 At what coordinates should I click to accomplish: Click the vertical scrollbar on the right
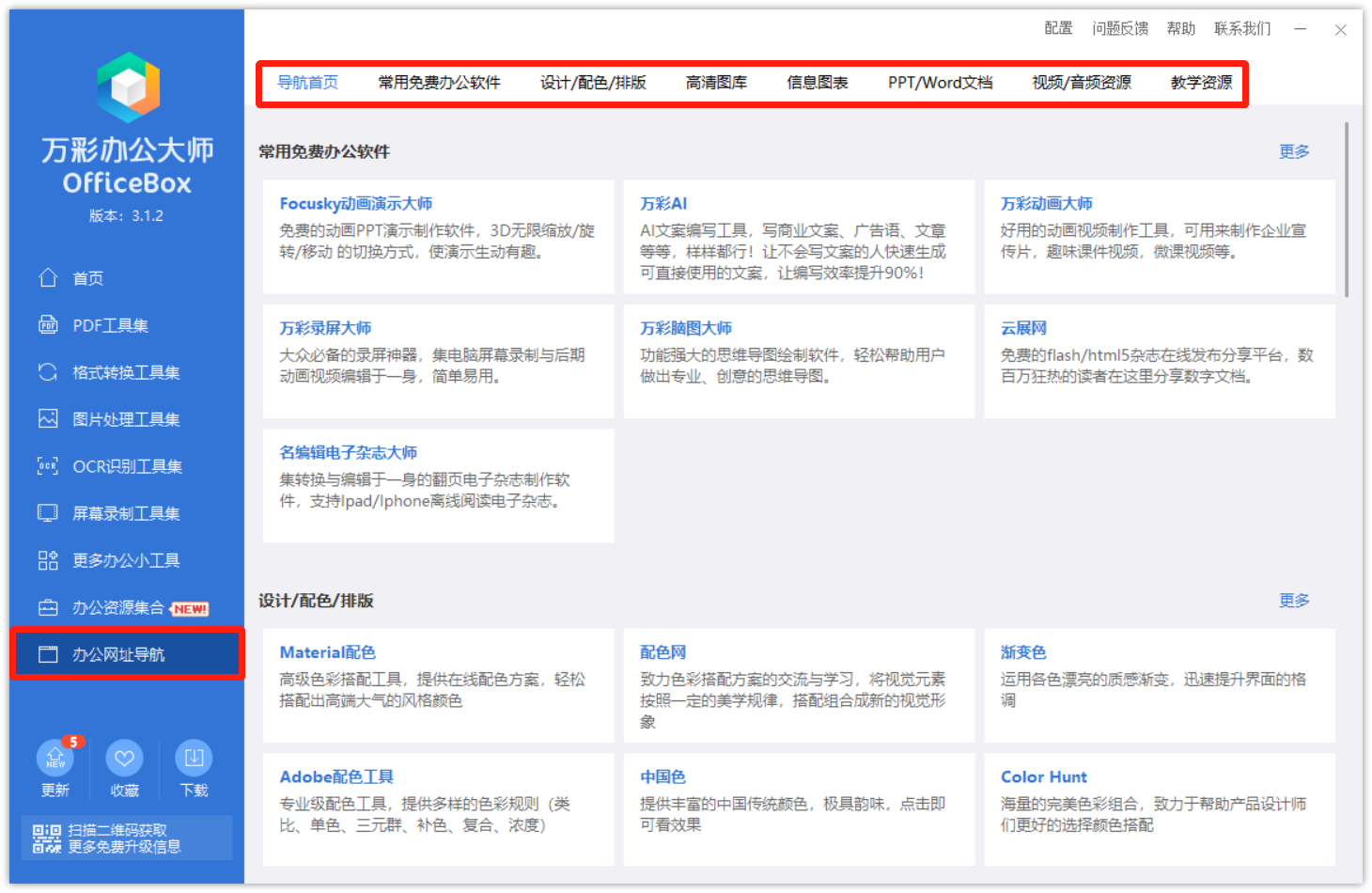coord(1347,209)
